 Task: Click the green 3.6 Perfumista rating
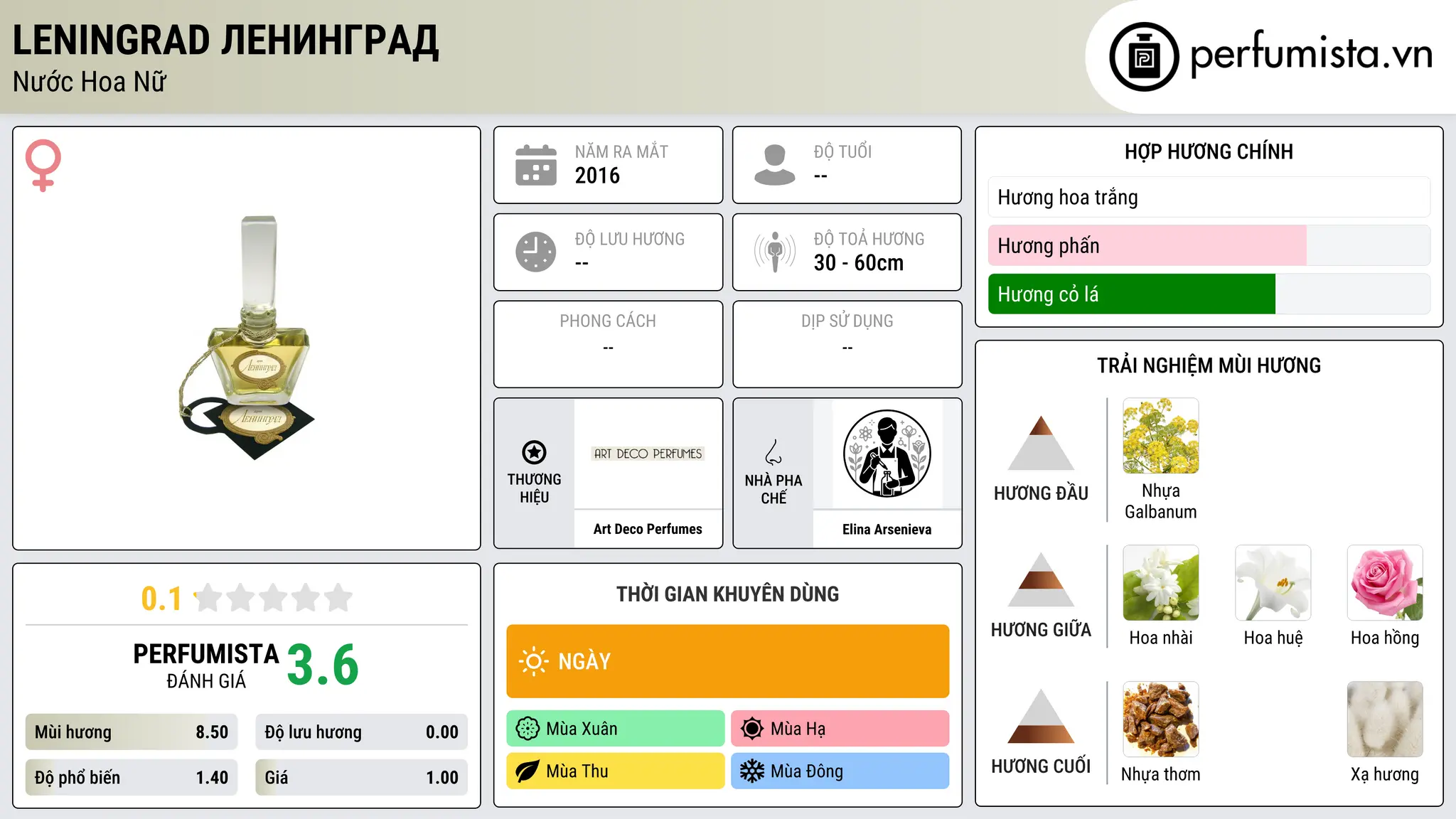[x=323, y=665]
